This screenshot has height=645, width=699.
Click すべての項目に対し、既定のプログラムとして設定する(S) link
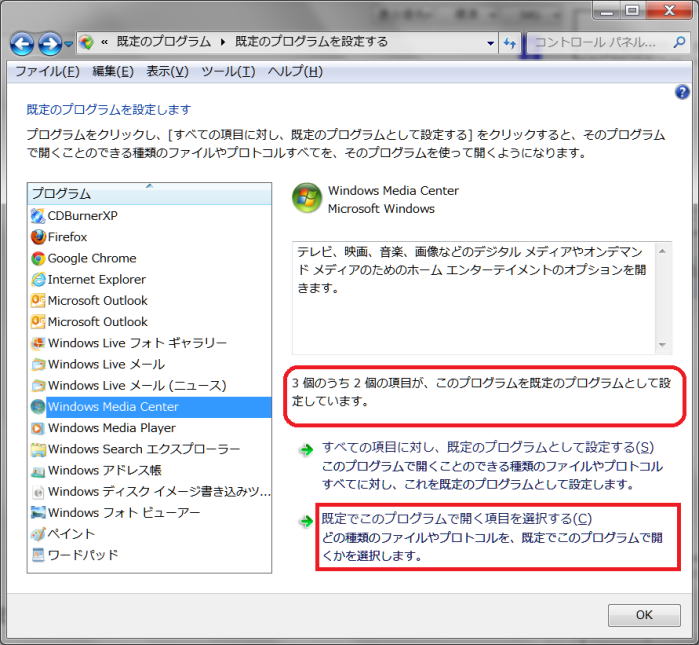[488, 447]
